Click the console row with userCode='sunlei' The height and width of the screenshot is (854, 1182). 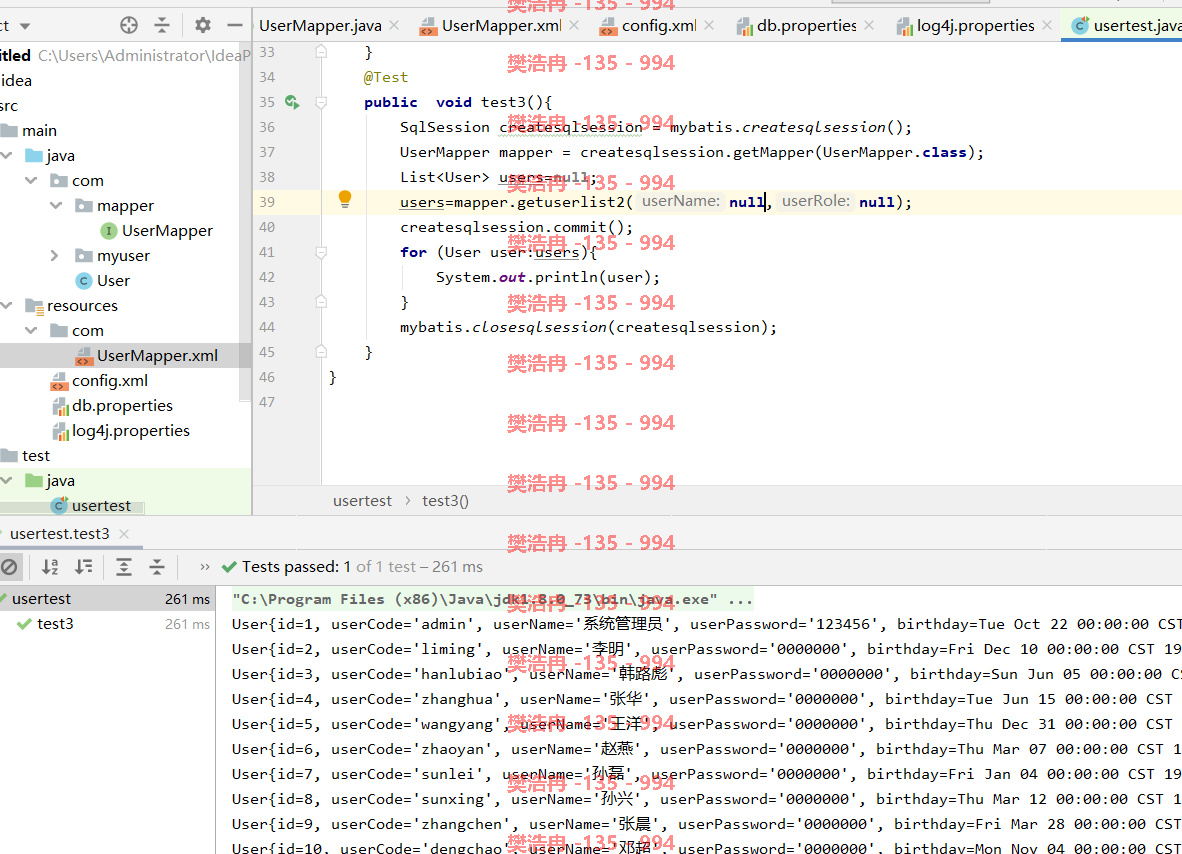click(706, 774)
